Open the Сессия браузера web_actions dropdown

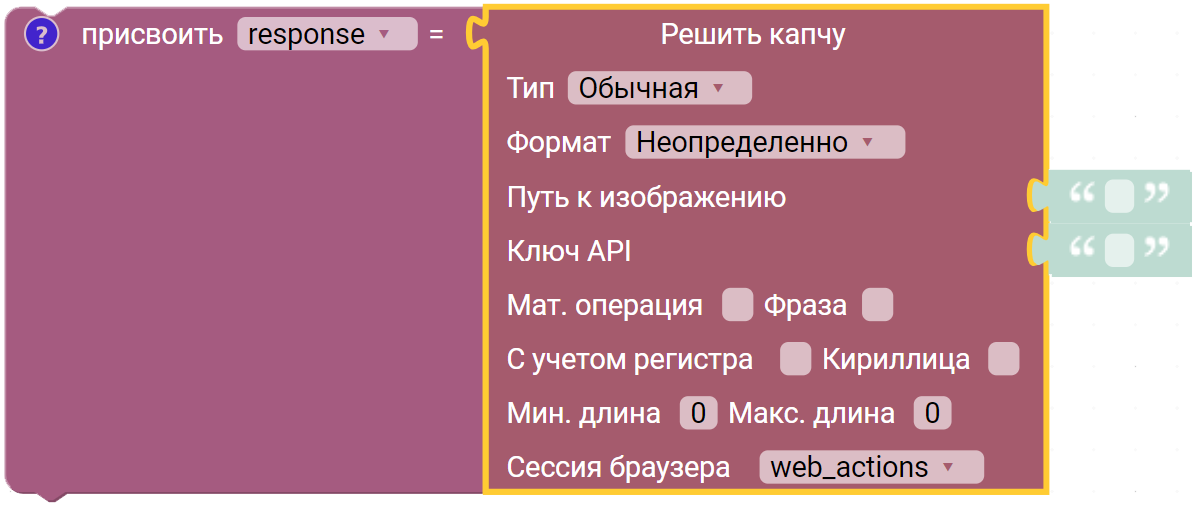pyautogui.click(x=870, y=467)
